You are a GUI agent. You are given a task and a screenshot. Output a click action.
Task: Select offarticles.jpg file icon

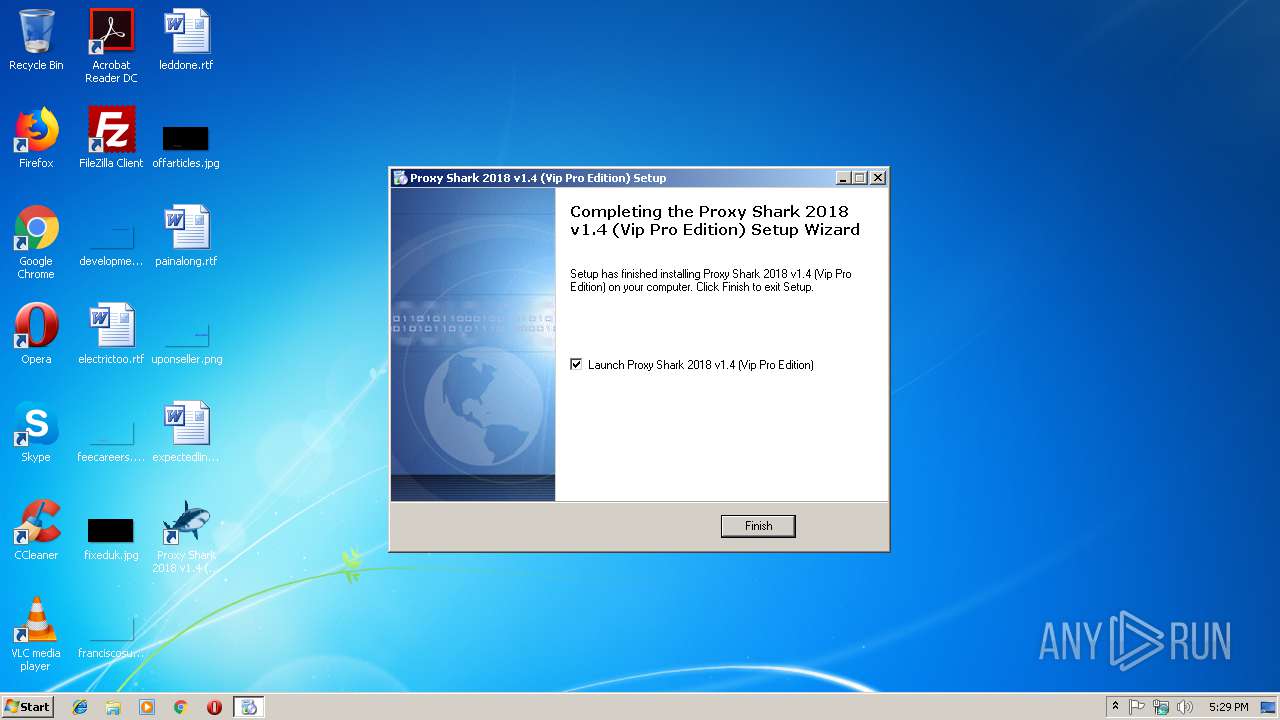(x=186, y=146)
